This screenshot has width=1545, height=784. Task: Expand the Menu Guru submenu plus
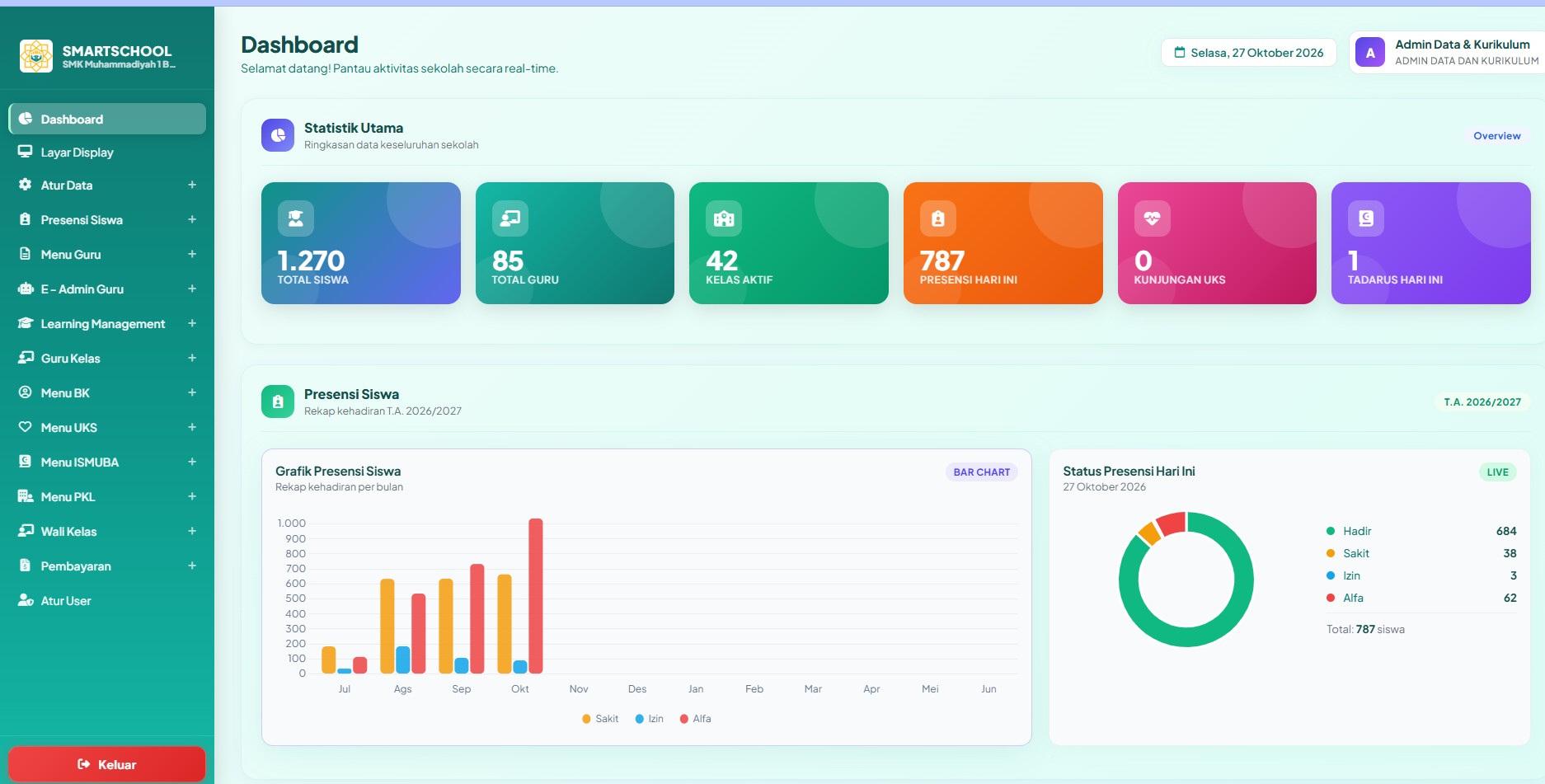point(192,254)
